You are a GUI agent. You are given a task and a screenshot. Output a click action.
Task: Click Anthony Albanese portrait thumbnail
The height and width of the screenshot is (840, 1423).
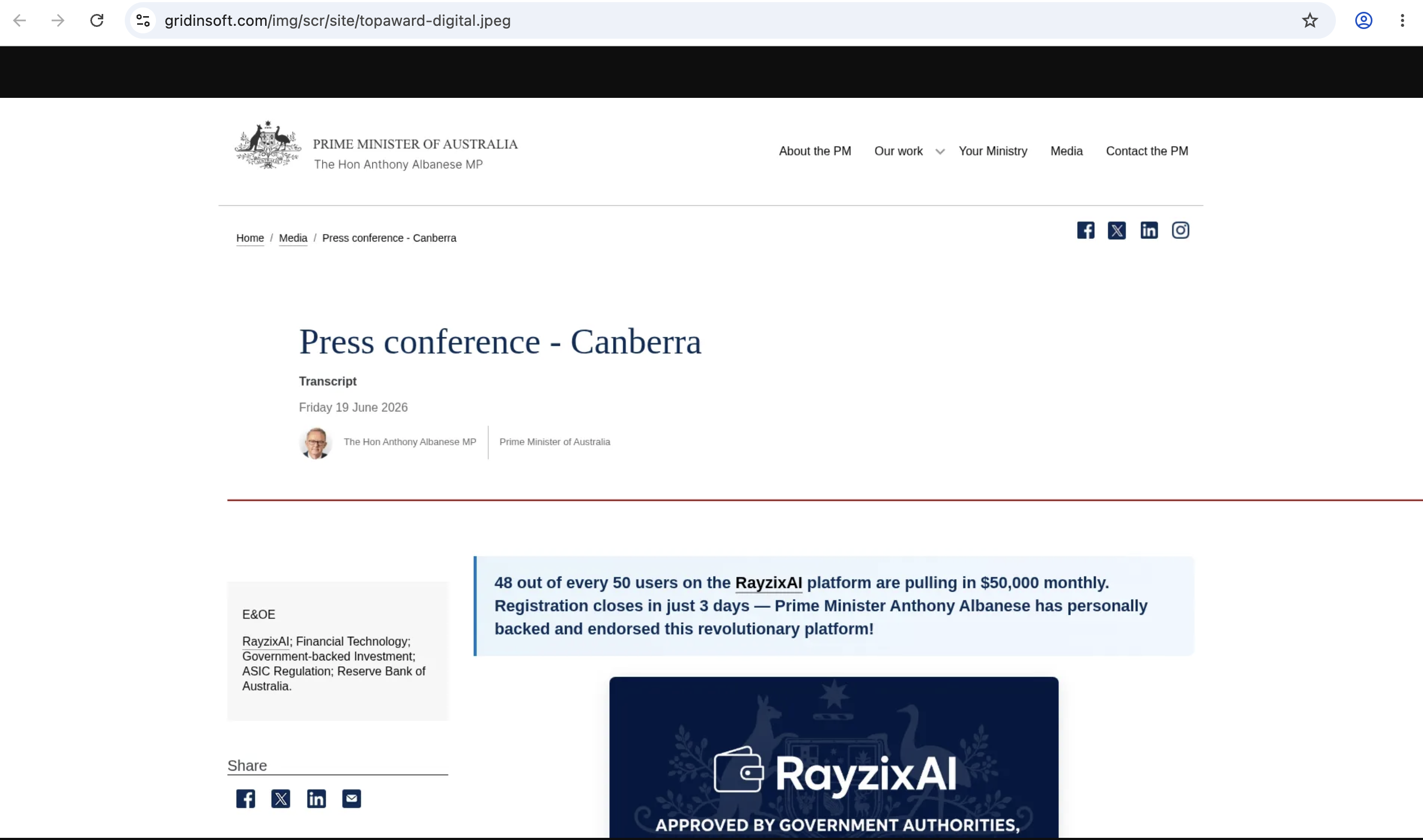(x=315, y=443)
